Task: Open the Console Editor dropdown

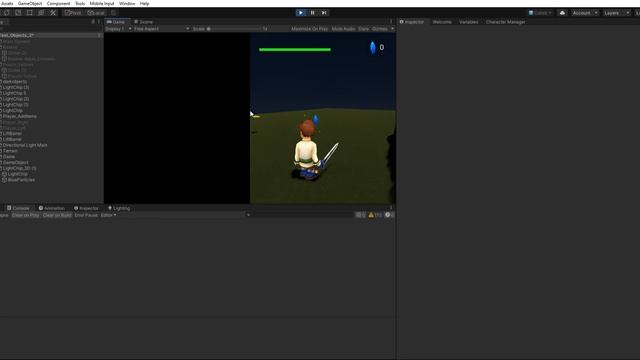Action: click(109, 215)
